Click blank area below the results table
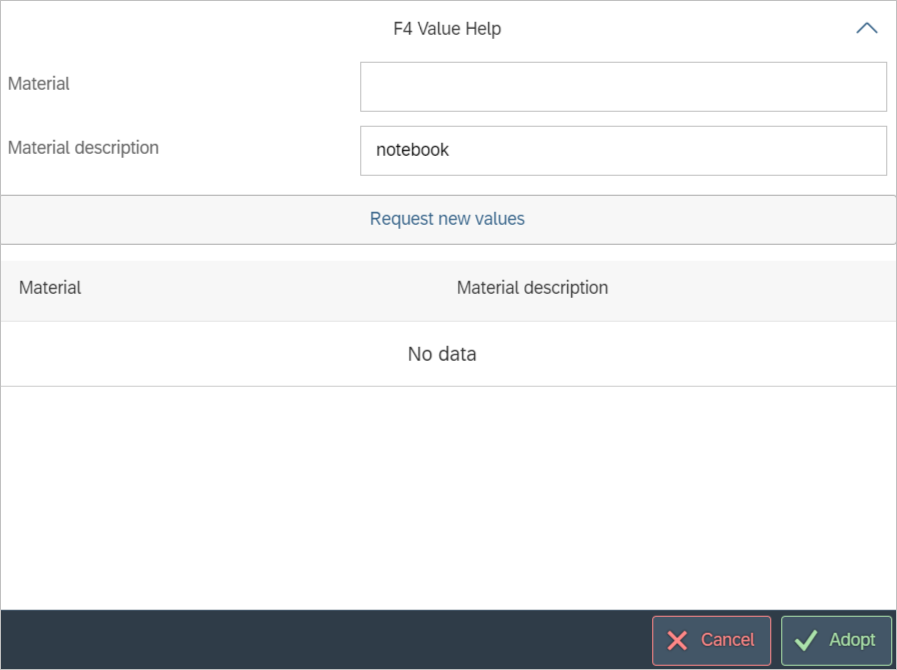Screen dimensions: 897x670 (x=448, y=495)
